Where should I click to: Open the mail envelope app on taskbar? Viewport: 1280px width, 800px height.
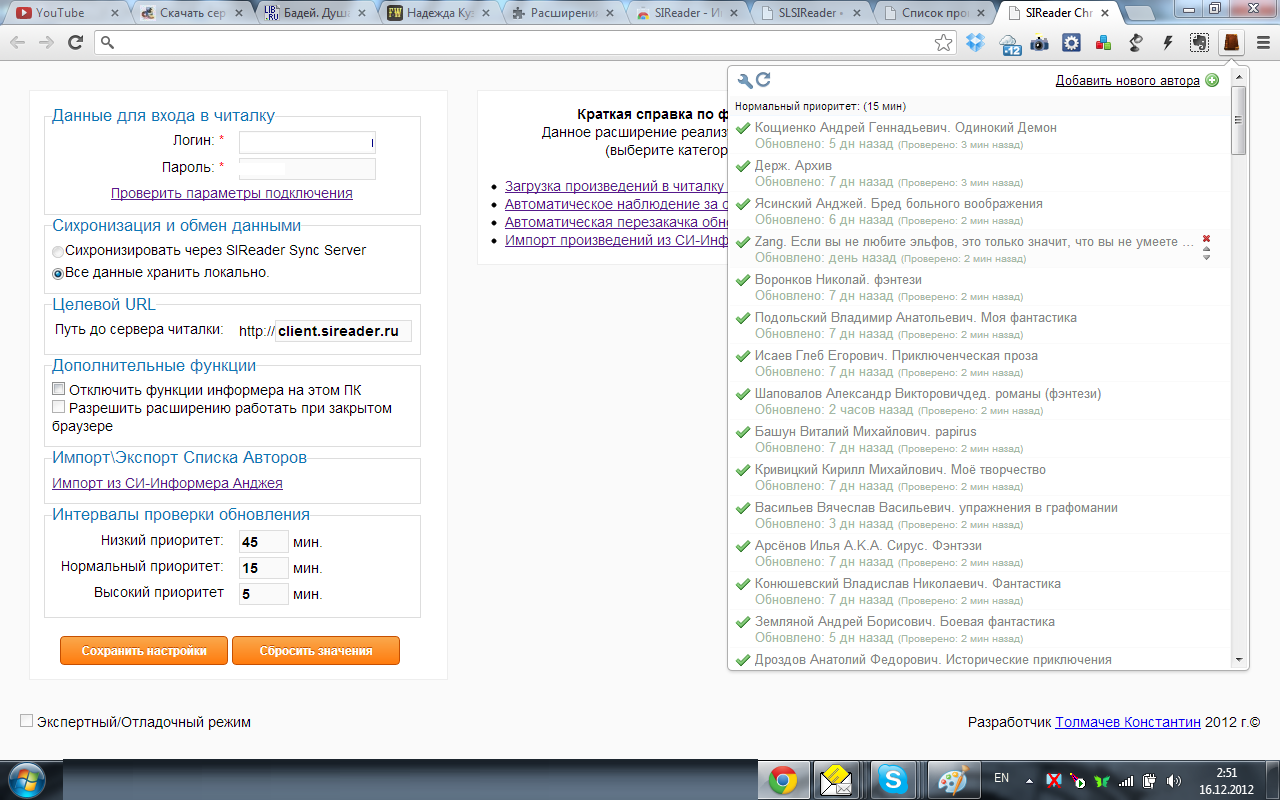pos(836,780)
